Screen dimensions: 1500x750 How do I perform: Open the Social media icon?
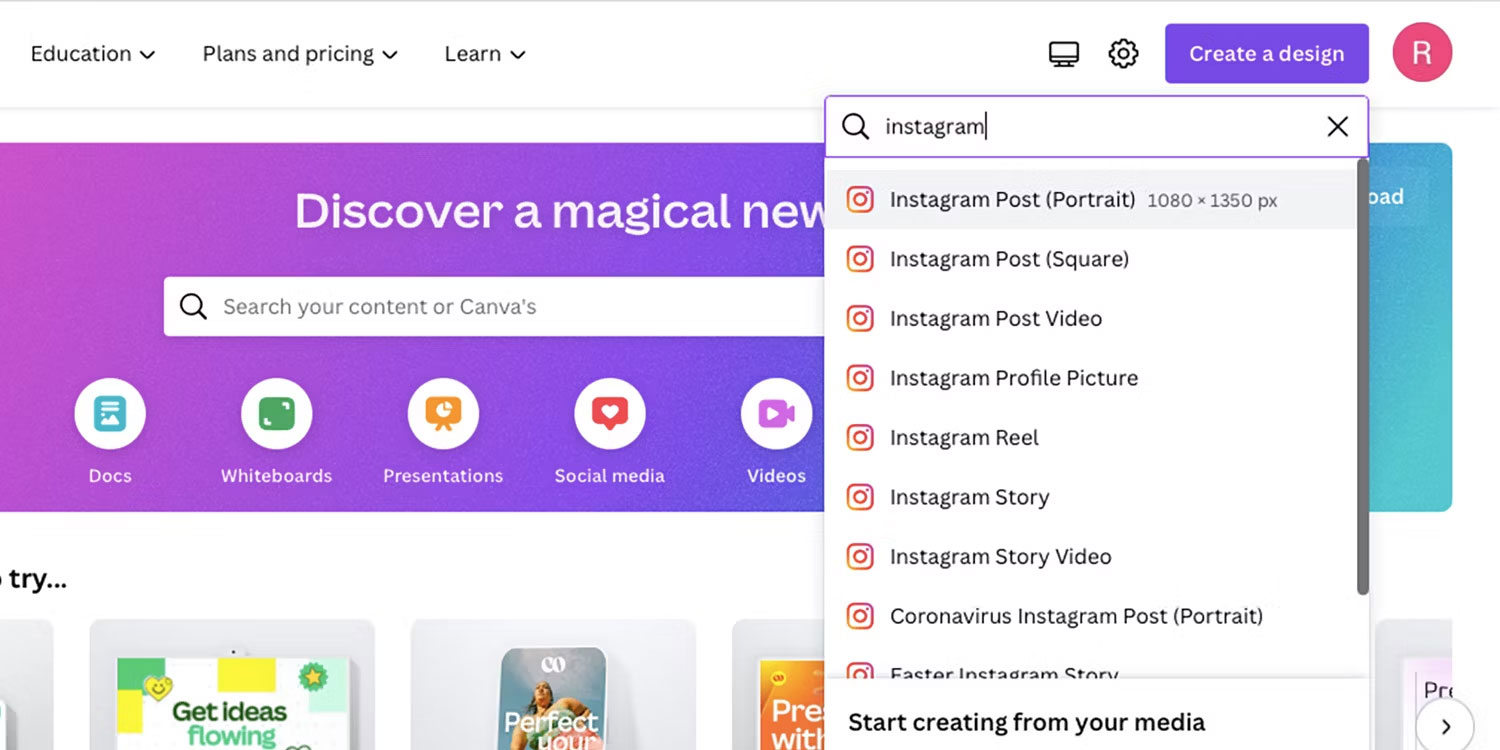coord(609,413)
